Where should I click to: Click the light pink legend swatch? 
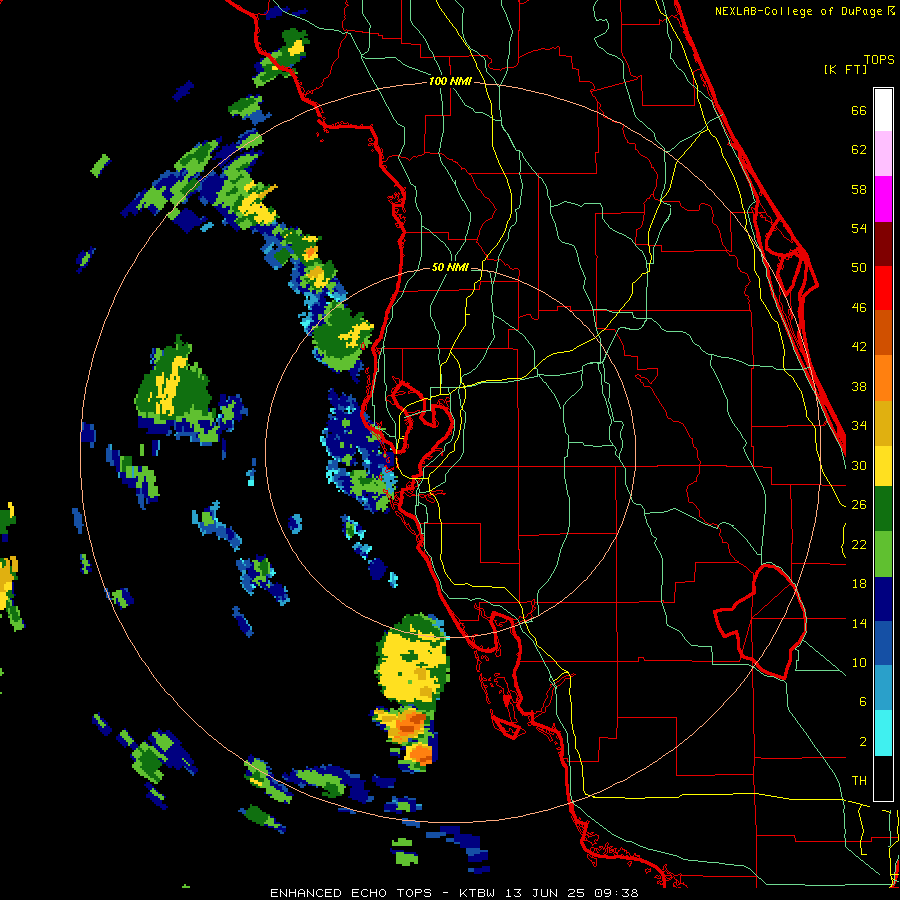883,154
